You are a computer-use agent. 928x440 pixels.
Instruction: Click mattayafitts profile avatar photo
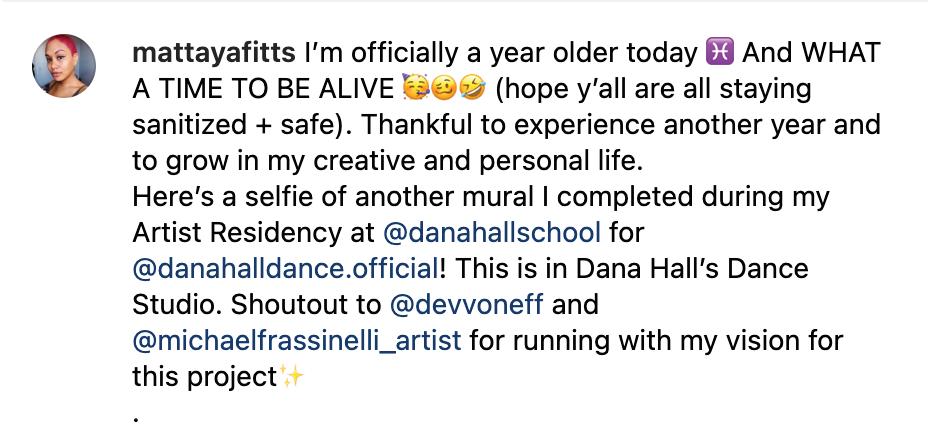(64, 65)
